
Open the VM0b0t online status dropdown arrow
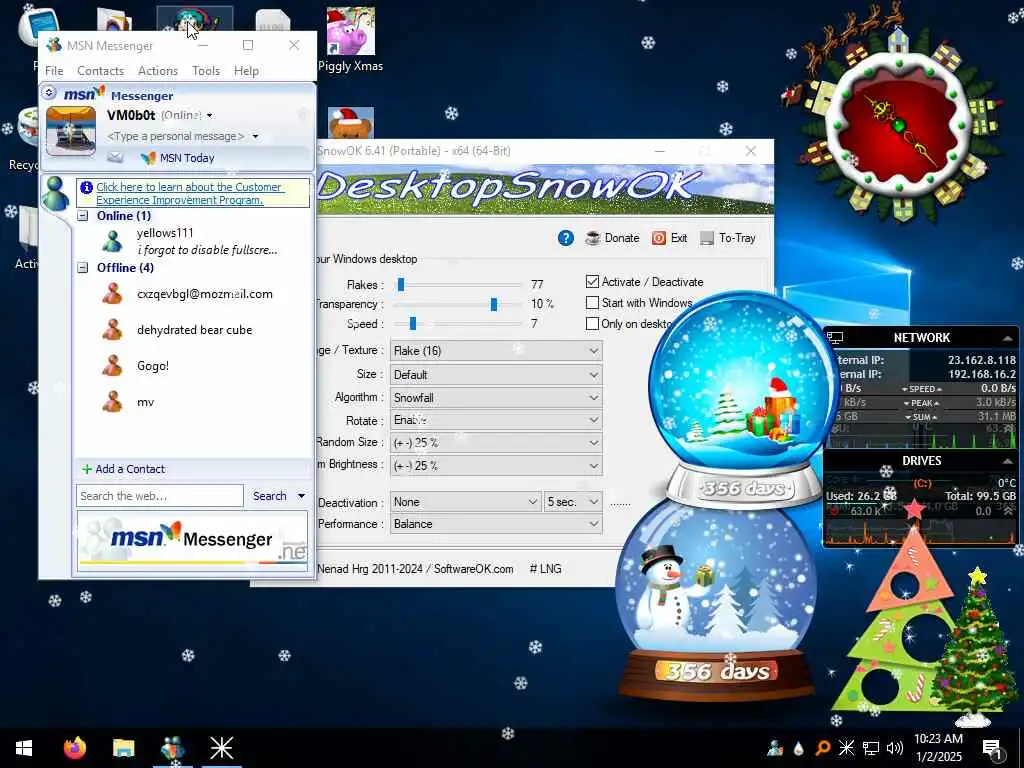tap(210, 116)
